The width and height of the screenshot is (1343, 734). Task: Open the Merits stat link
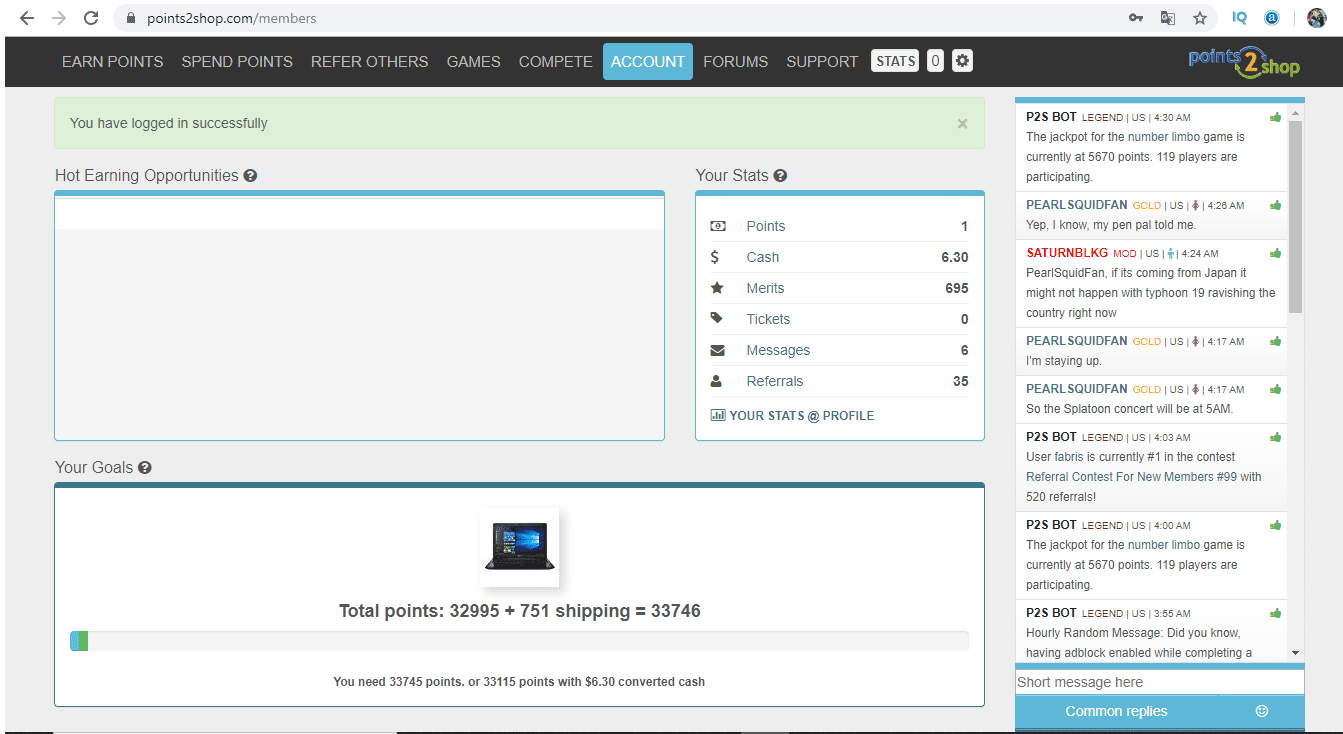click(x=765, y=288)
